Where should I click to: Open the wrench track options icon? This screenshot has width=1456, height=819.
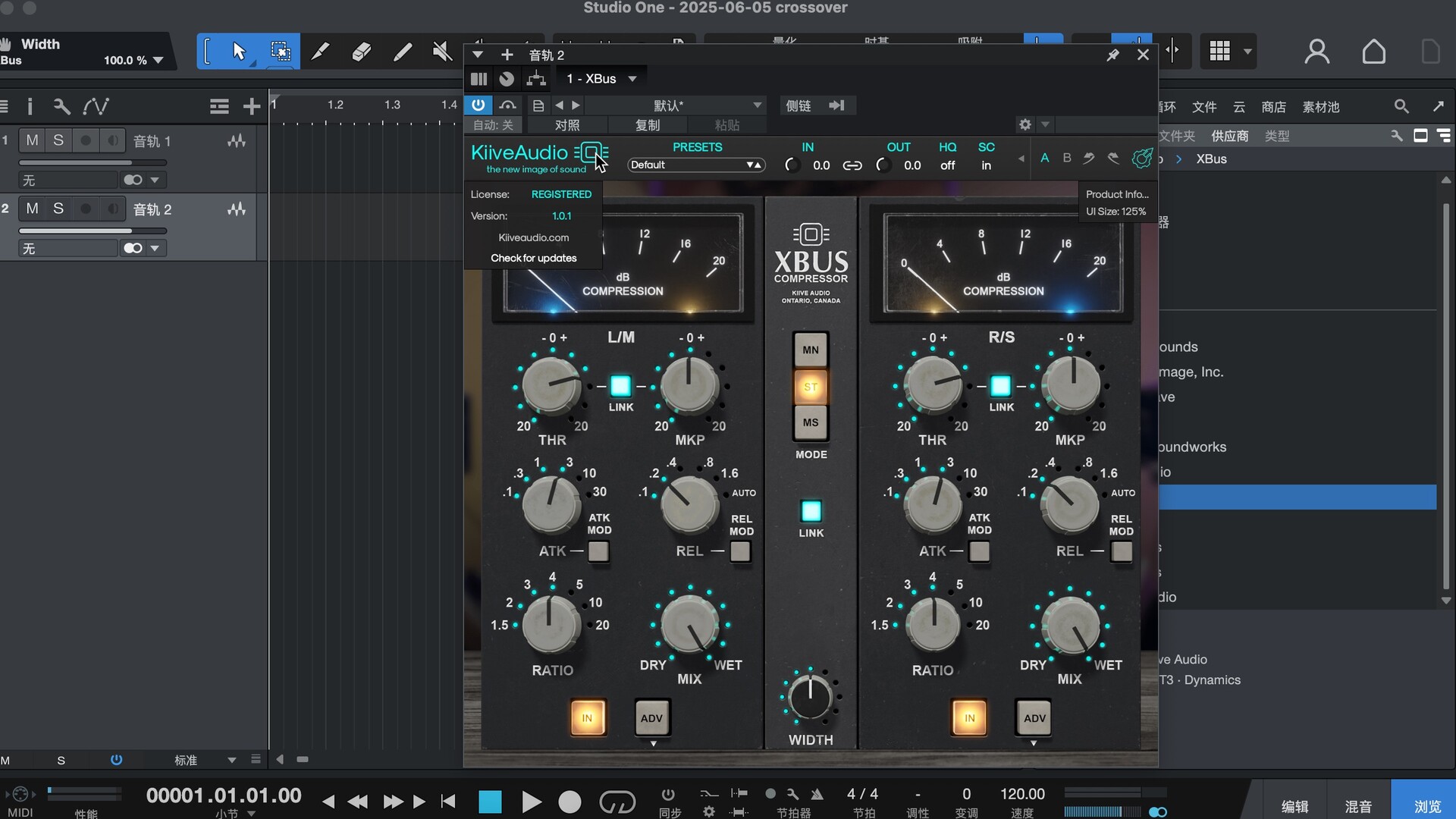(x=61, y=106)
